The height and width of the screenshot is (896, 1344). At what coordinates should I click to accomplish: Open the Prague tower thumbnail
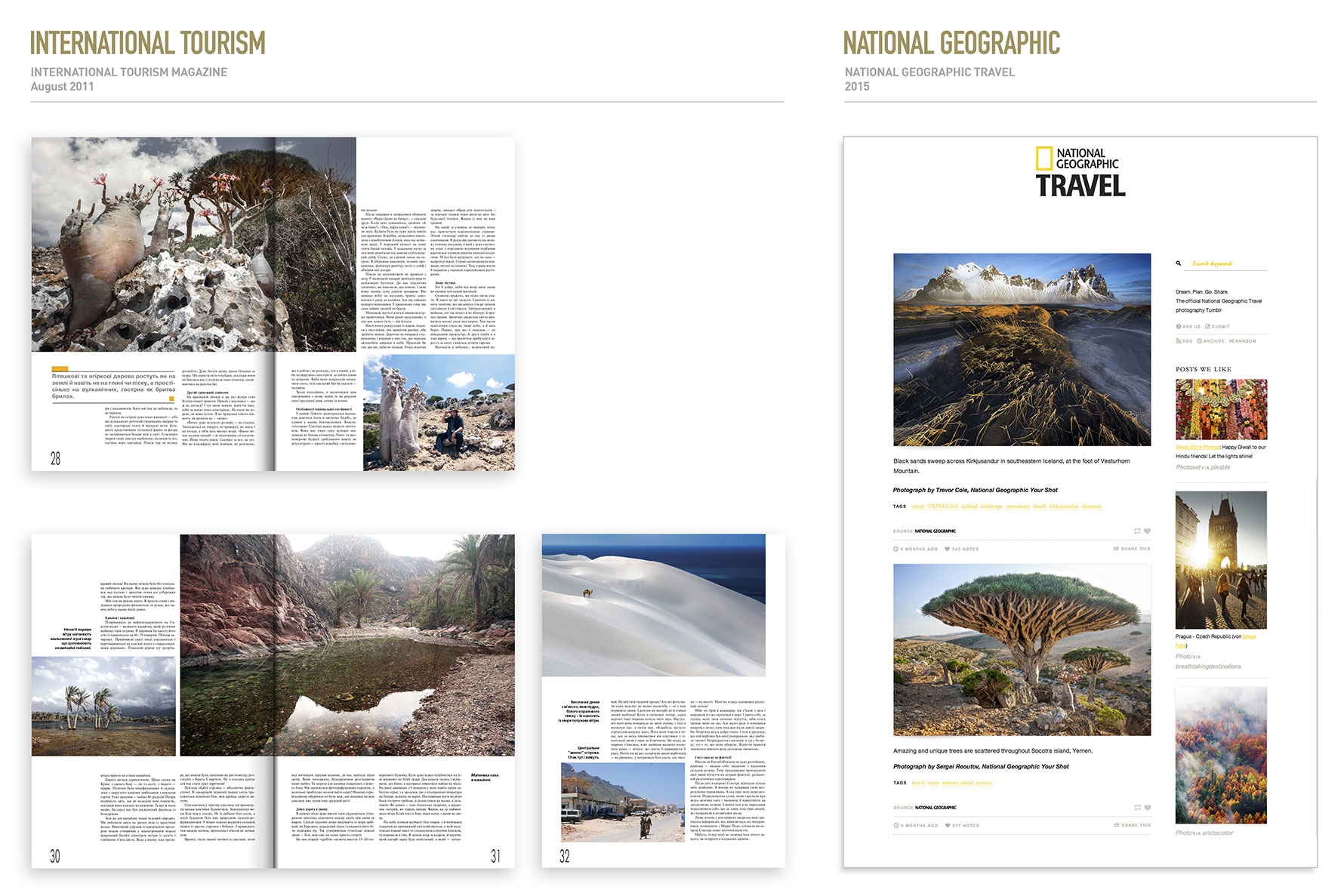pos(1221,560)
